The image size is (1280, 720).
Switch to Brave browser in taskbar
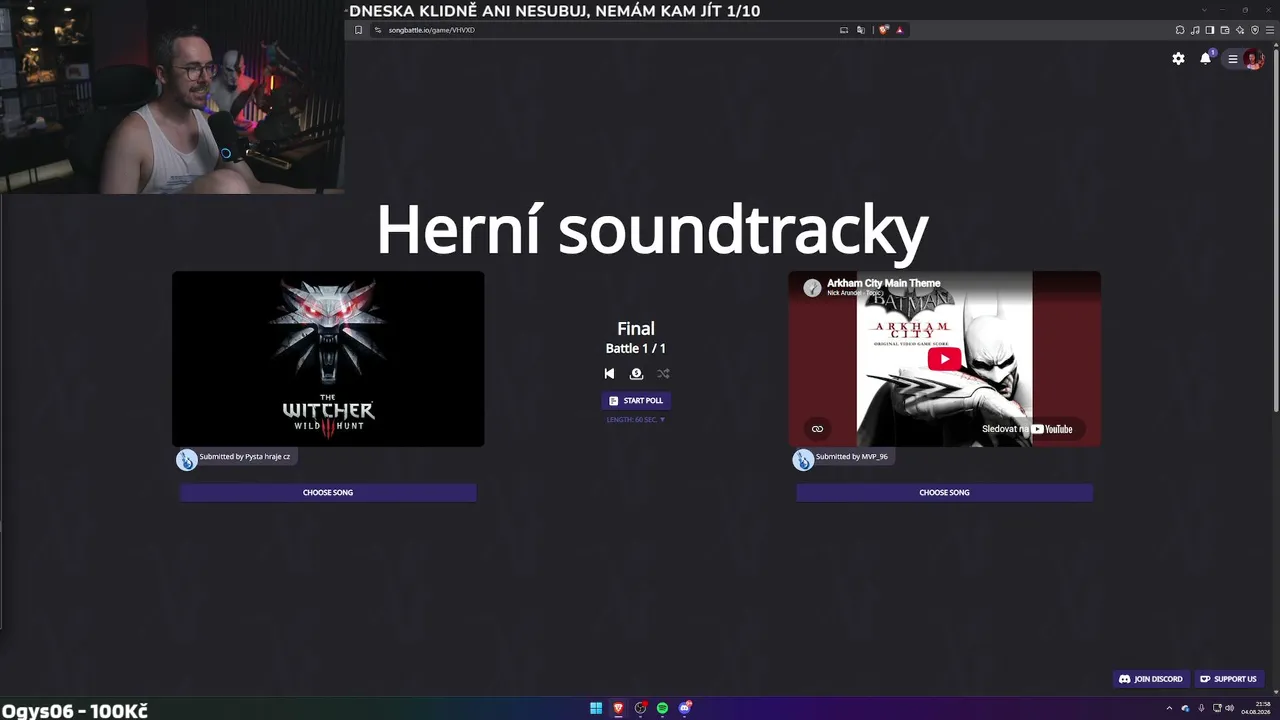pyautogui.click(x=618, y=708)
